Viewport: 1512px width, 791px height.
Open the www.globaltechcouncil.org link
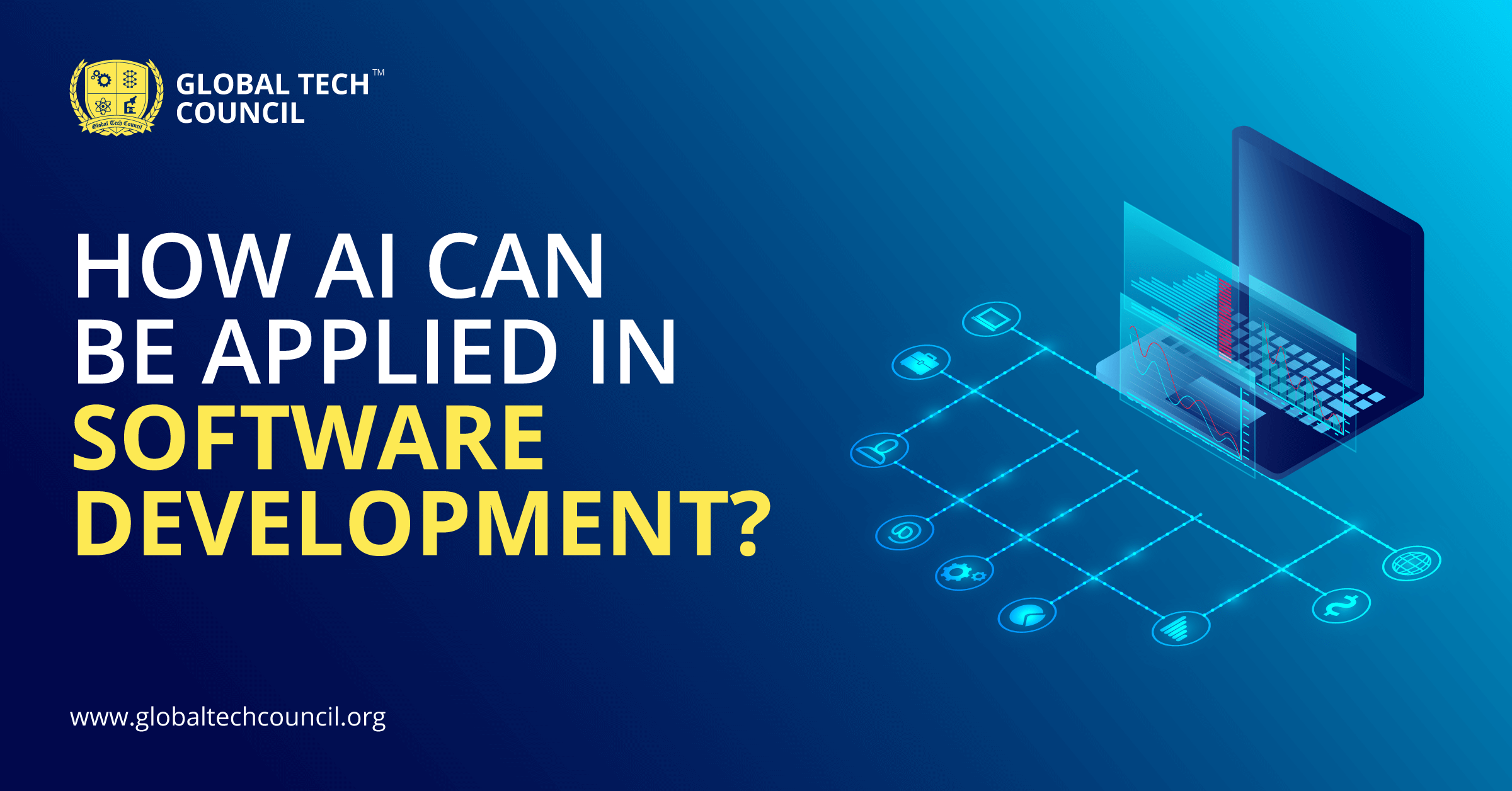point(227,717)
